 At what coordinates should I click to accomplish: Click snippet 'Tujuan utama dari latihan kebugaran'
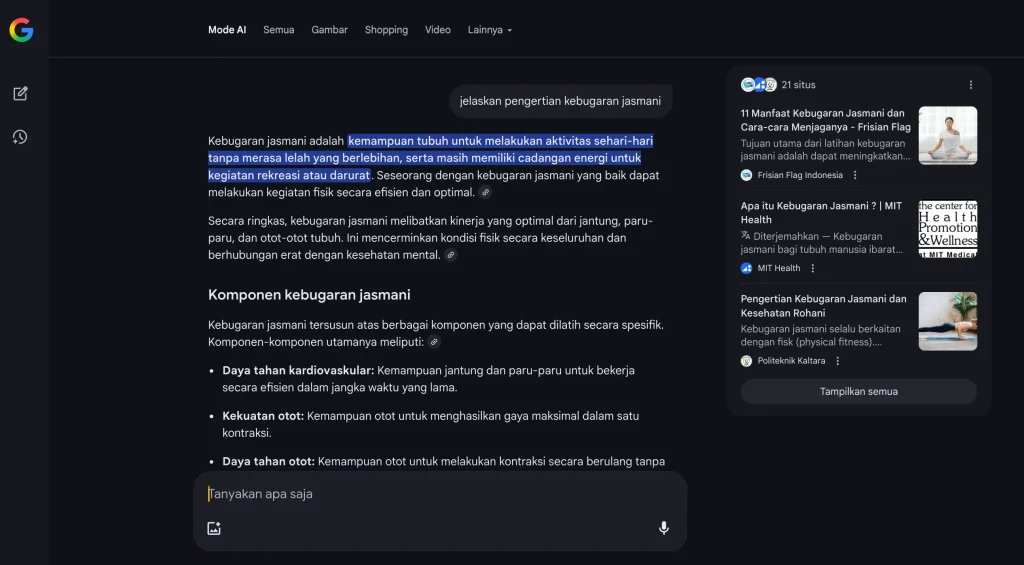pos(825,150)
